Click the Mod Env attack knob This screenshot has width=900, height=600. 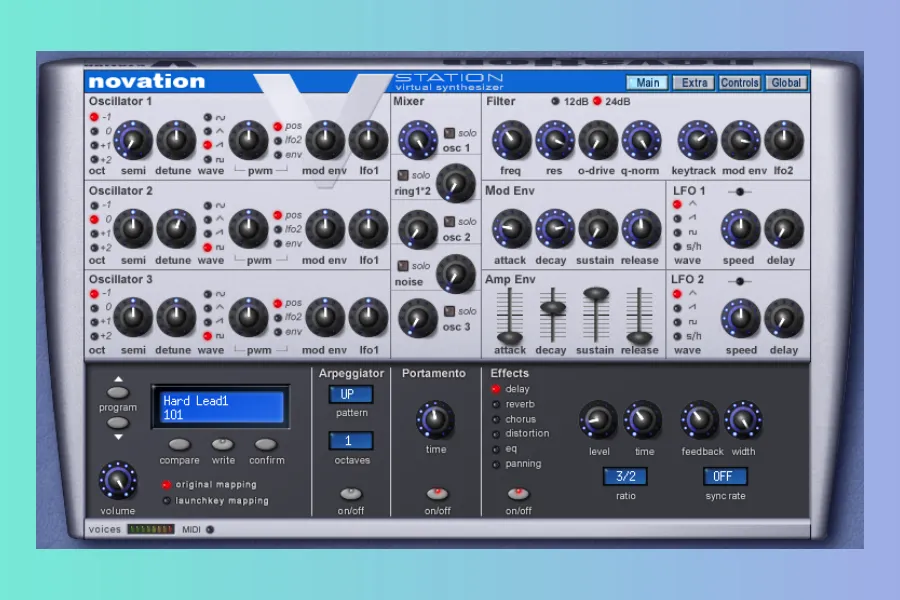point(511,229)
